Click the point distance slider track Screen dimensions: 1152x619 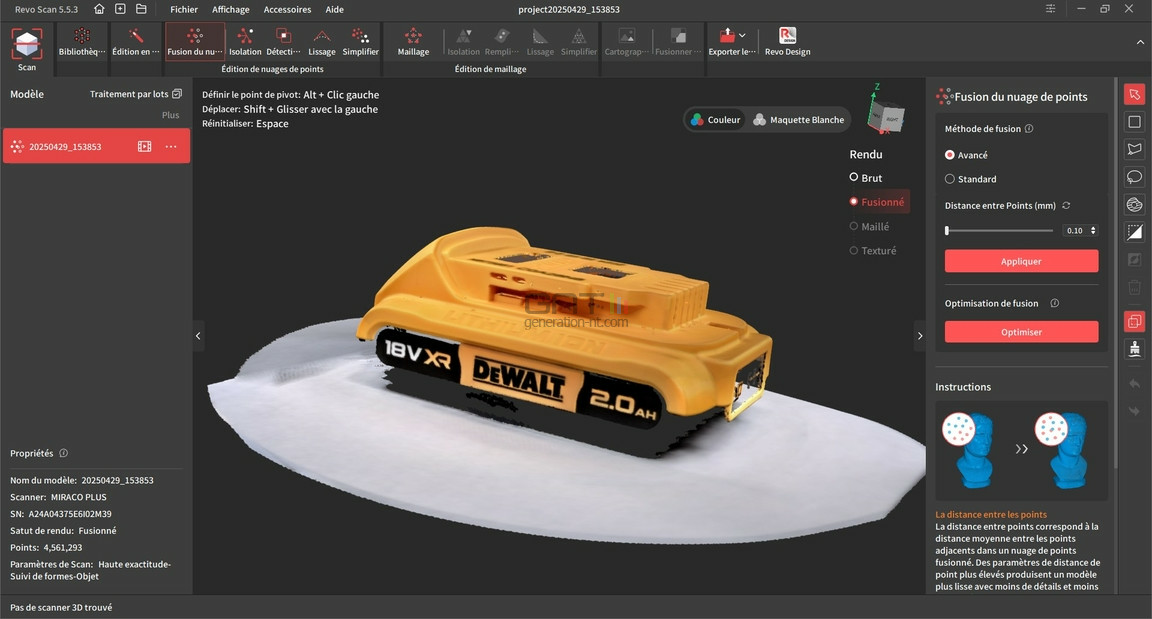click(x=999, y=231)
